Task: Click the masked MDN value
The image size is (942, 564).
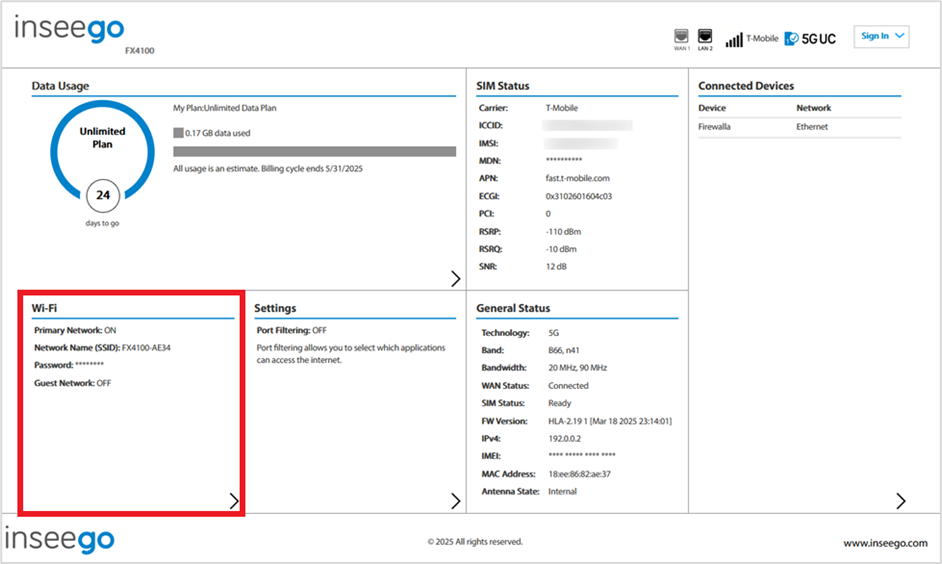Action: point(564,160)
